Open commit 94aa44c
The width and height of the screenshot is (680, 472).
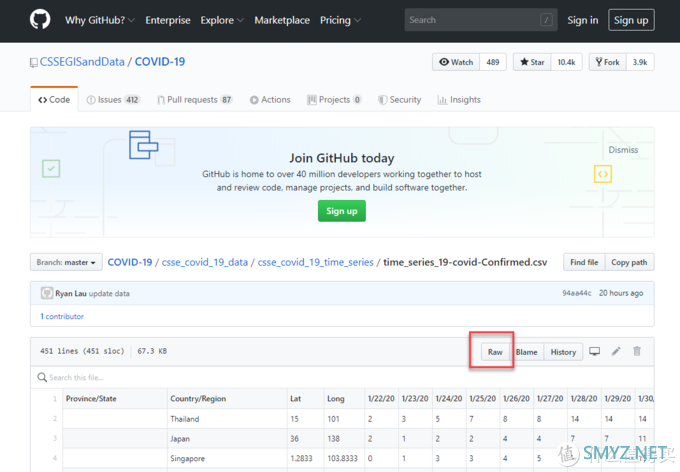tap(576, 293)
